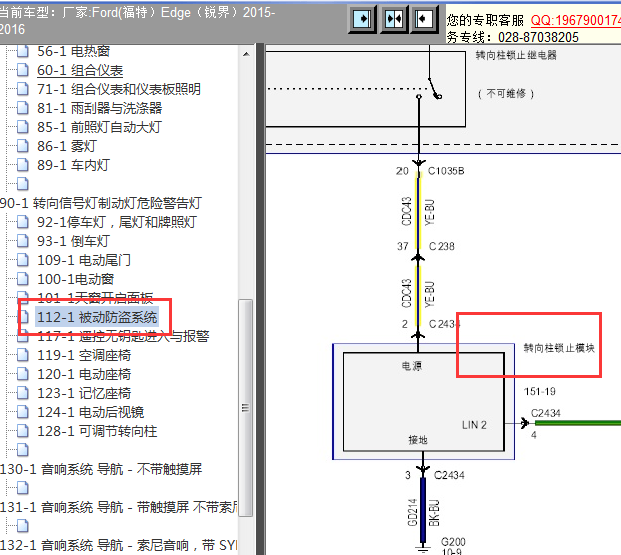Open 89-1 车内灯 diagram

(73, 165)
